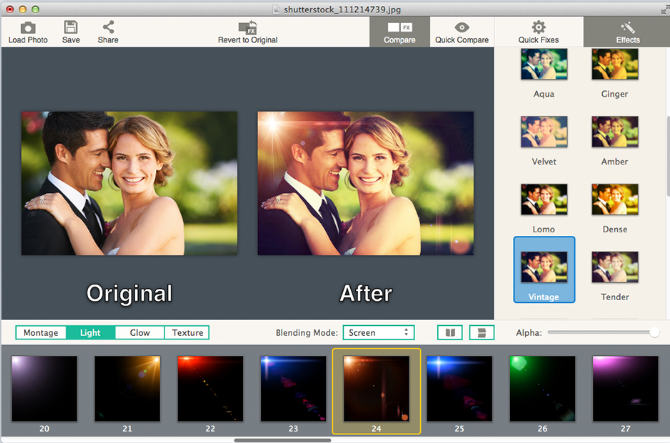This screenshot has width=670, height=443.
Task: Select the Light tab
Action: (90, 333)
